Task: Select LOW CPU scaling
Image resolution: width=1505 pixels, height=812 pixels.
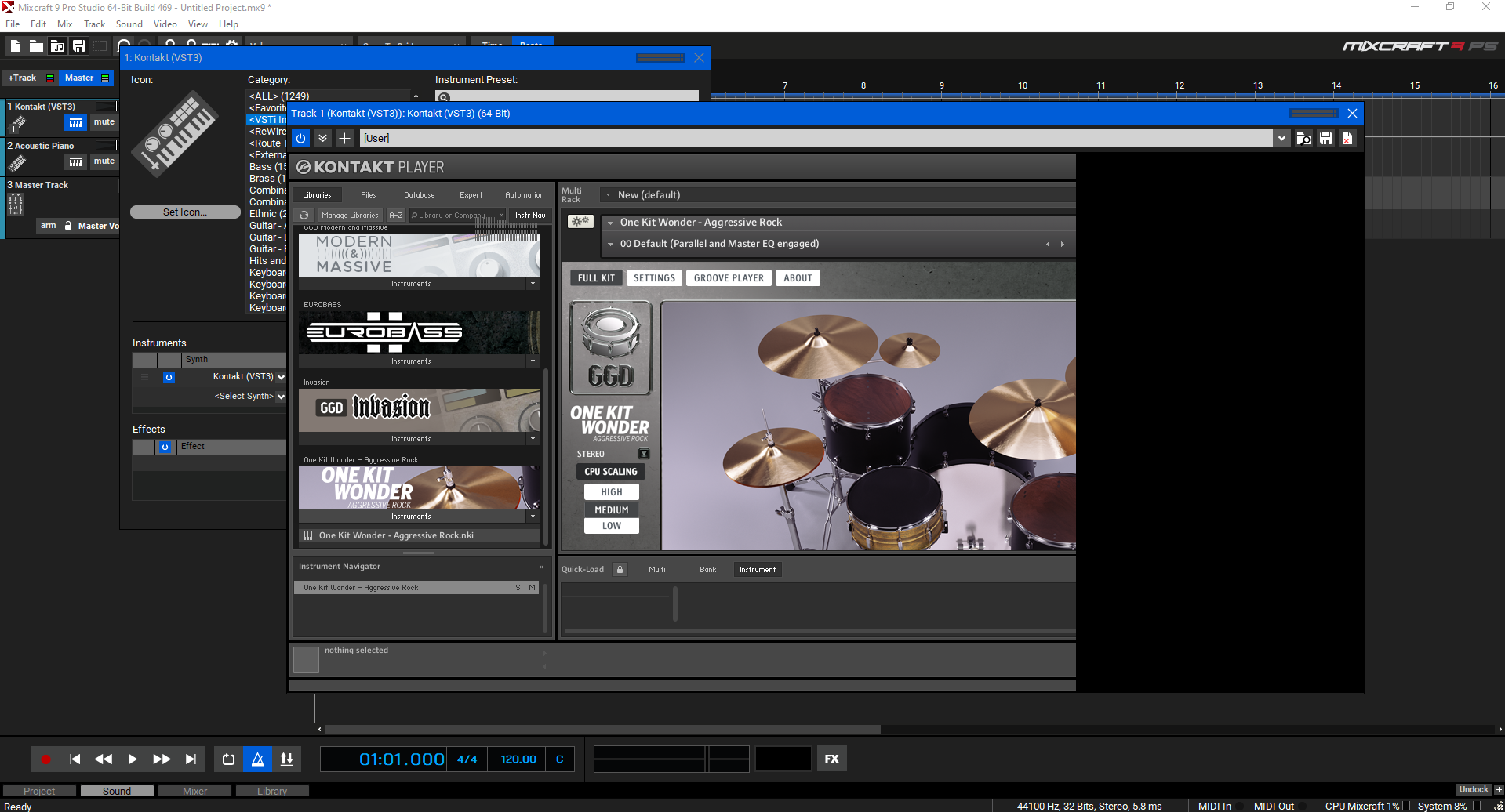Action: (x=612, y=526)
